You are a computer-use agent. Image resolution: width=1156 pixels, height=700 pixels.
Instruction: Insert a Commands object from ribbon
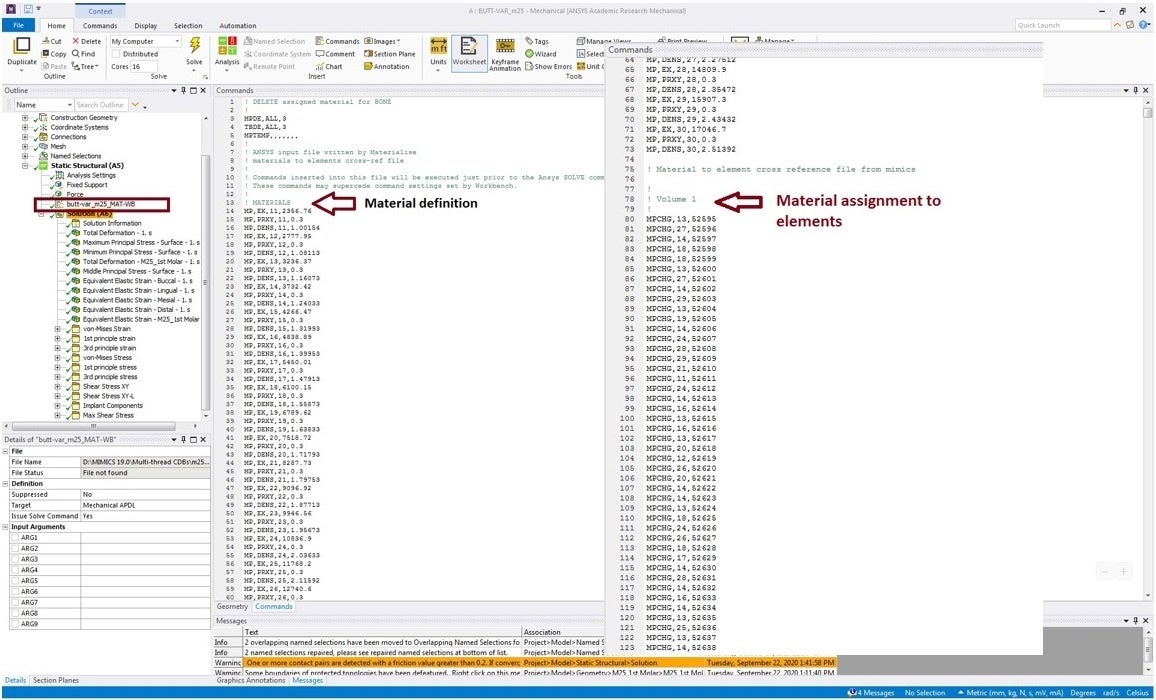[x=337, y=41]
